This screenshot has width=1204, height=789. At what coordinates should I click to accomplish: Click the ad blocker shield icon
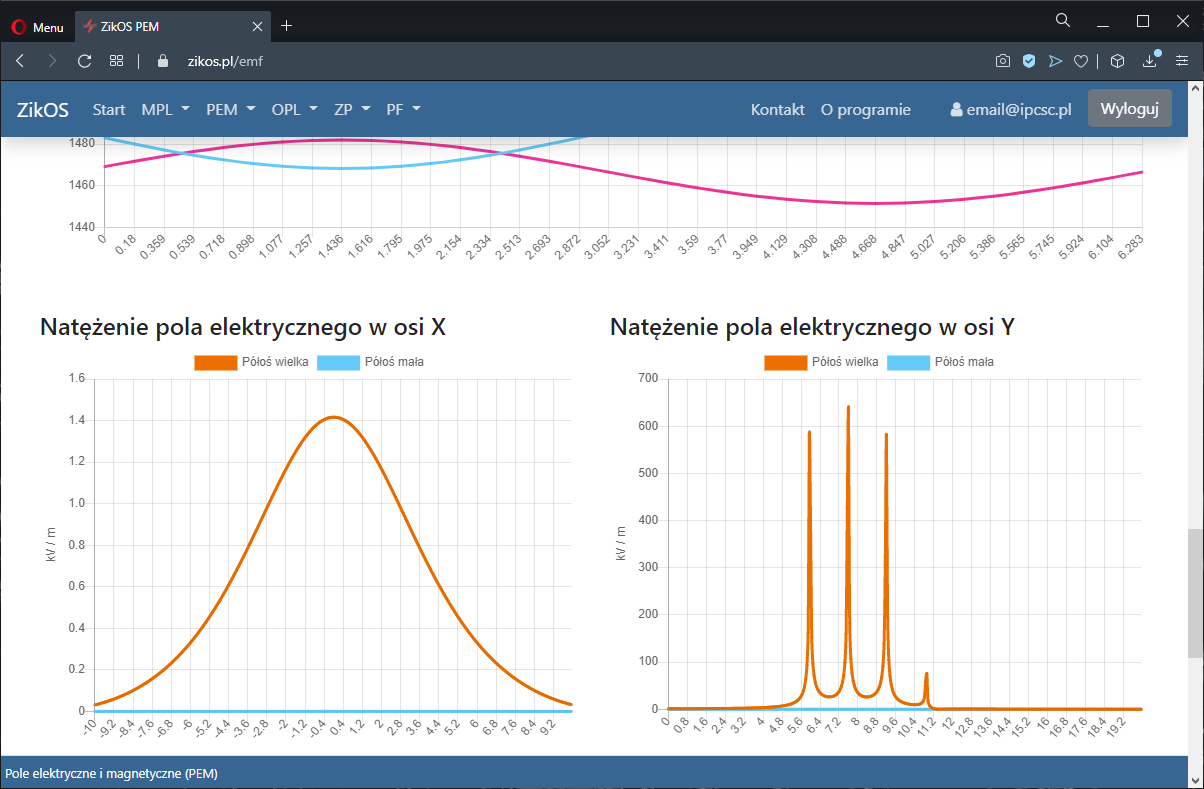(x=1028, y=61)
